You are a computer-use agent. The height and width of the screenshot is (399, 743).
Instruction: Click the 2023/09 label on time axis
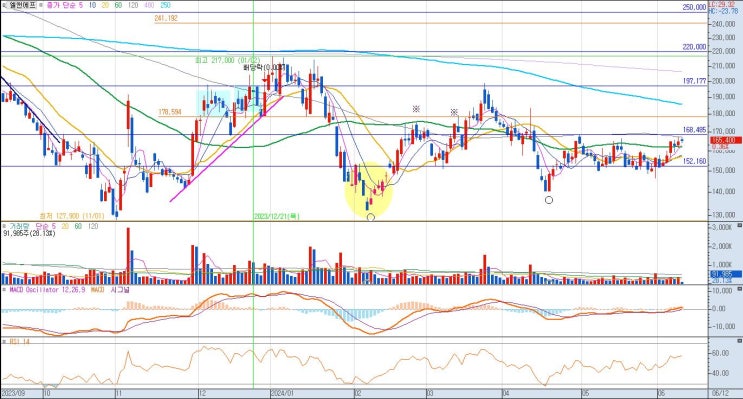coord(12,393)
